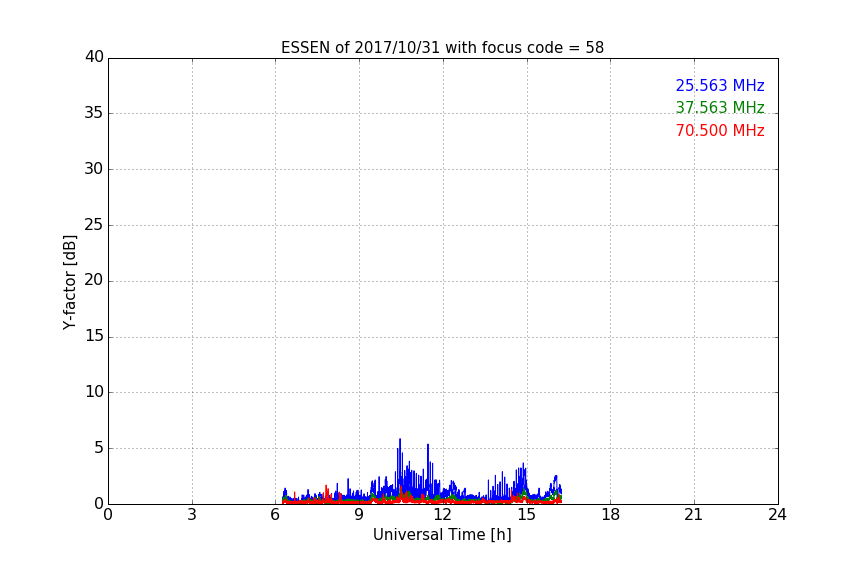Click the x-axis tick value 3

(192, 515)
